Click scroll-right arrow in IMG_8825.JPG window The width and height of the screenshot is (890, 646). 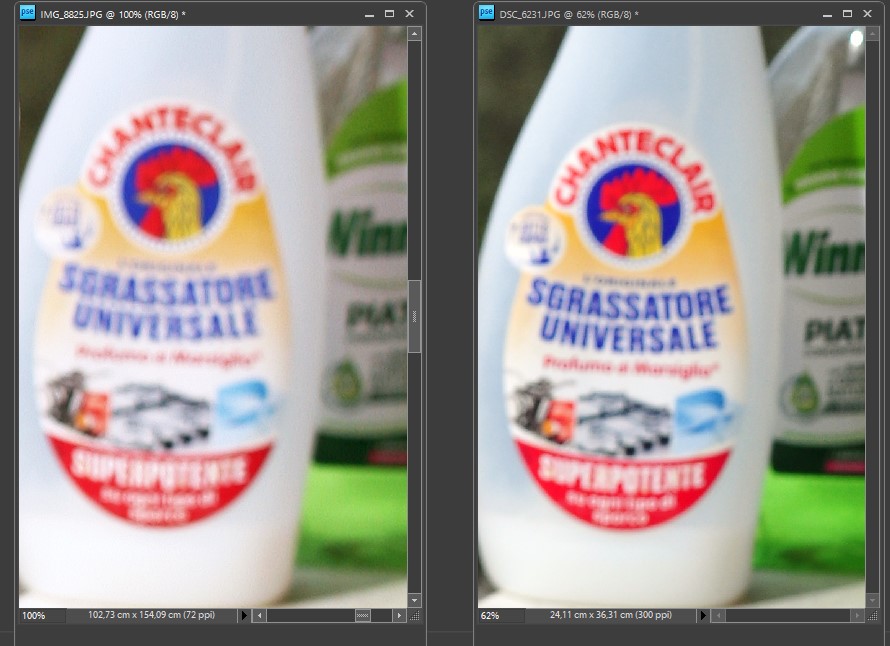tap(399, 615)
